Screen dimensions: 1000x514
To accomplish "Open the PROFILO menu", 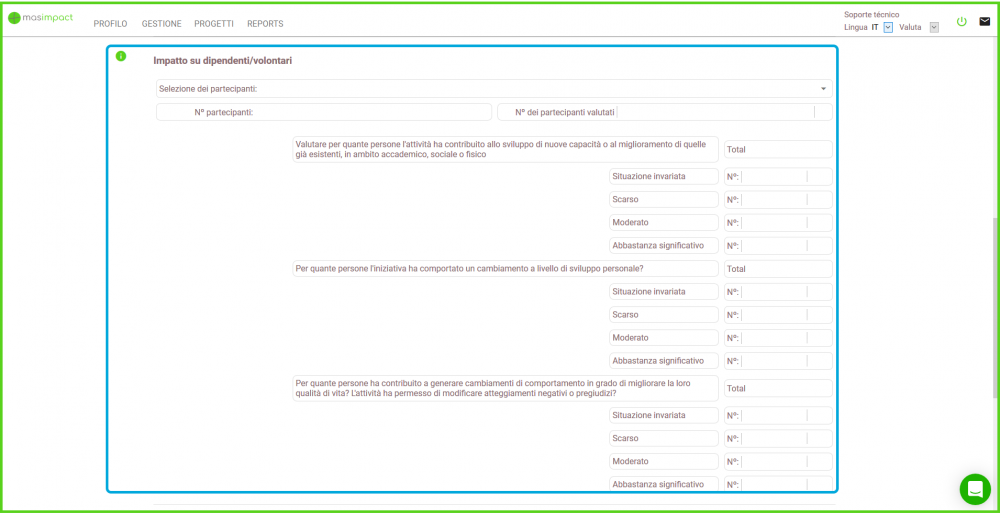I will tap(110, 24).
